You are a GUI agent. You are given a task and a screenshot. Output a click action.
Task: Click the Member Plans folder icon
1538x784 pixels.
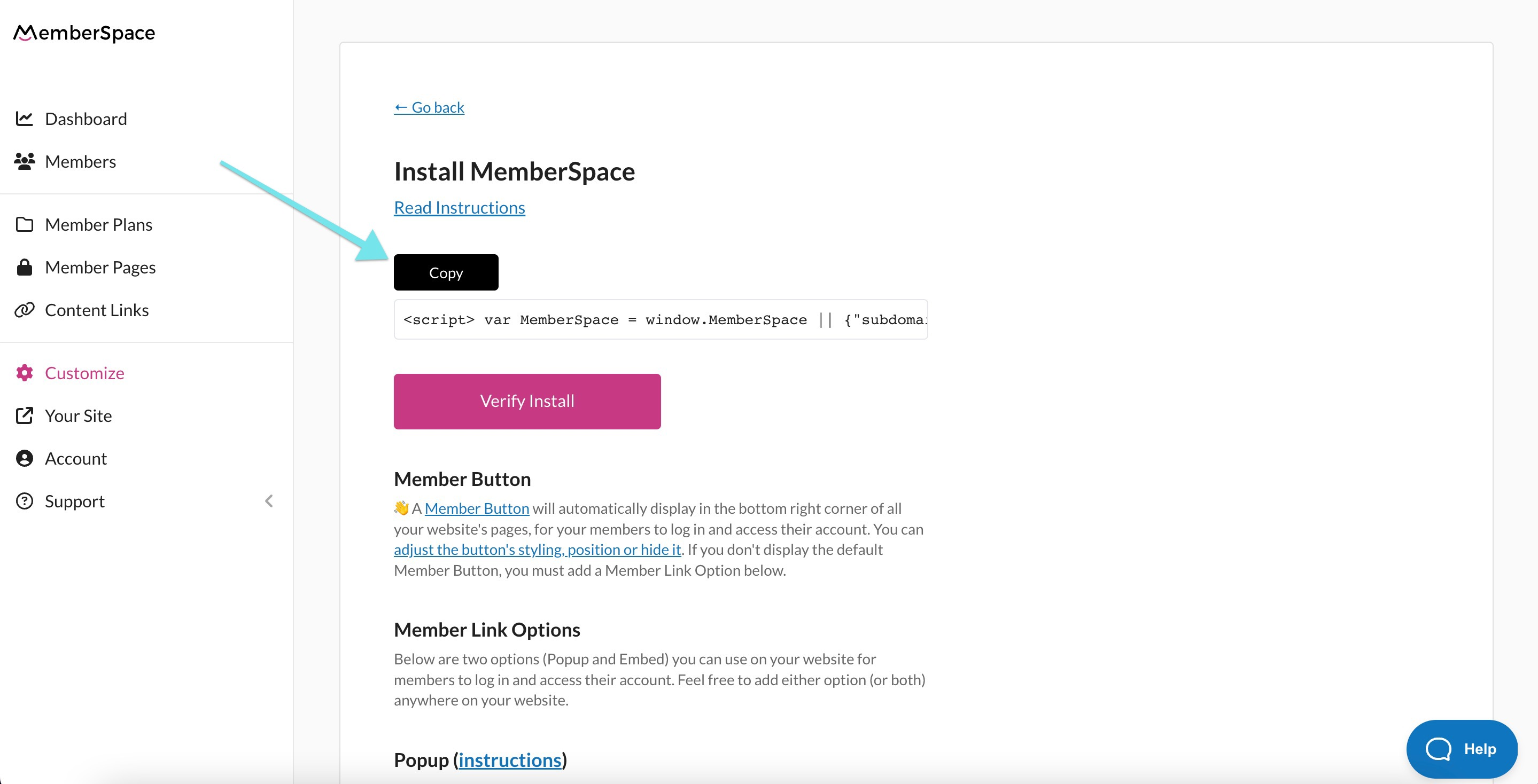(x=25, y=224)
